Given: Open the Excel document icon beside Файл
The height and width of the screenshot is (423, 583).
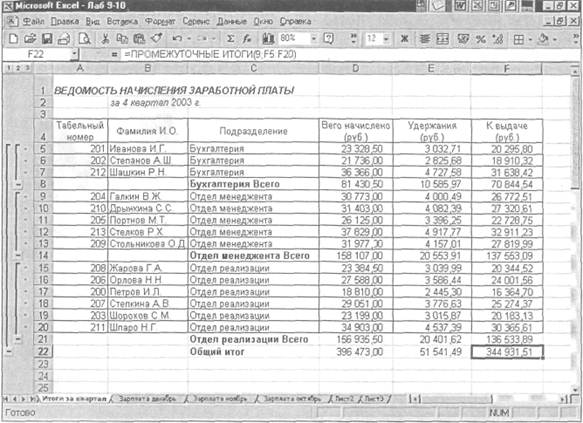Looking at the screenshot, I should pyautogui.click(x=12, y=21).
